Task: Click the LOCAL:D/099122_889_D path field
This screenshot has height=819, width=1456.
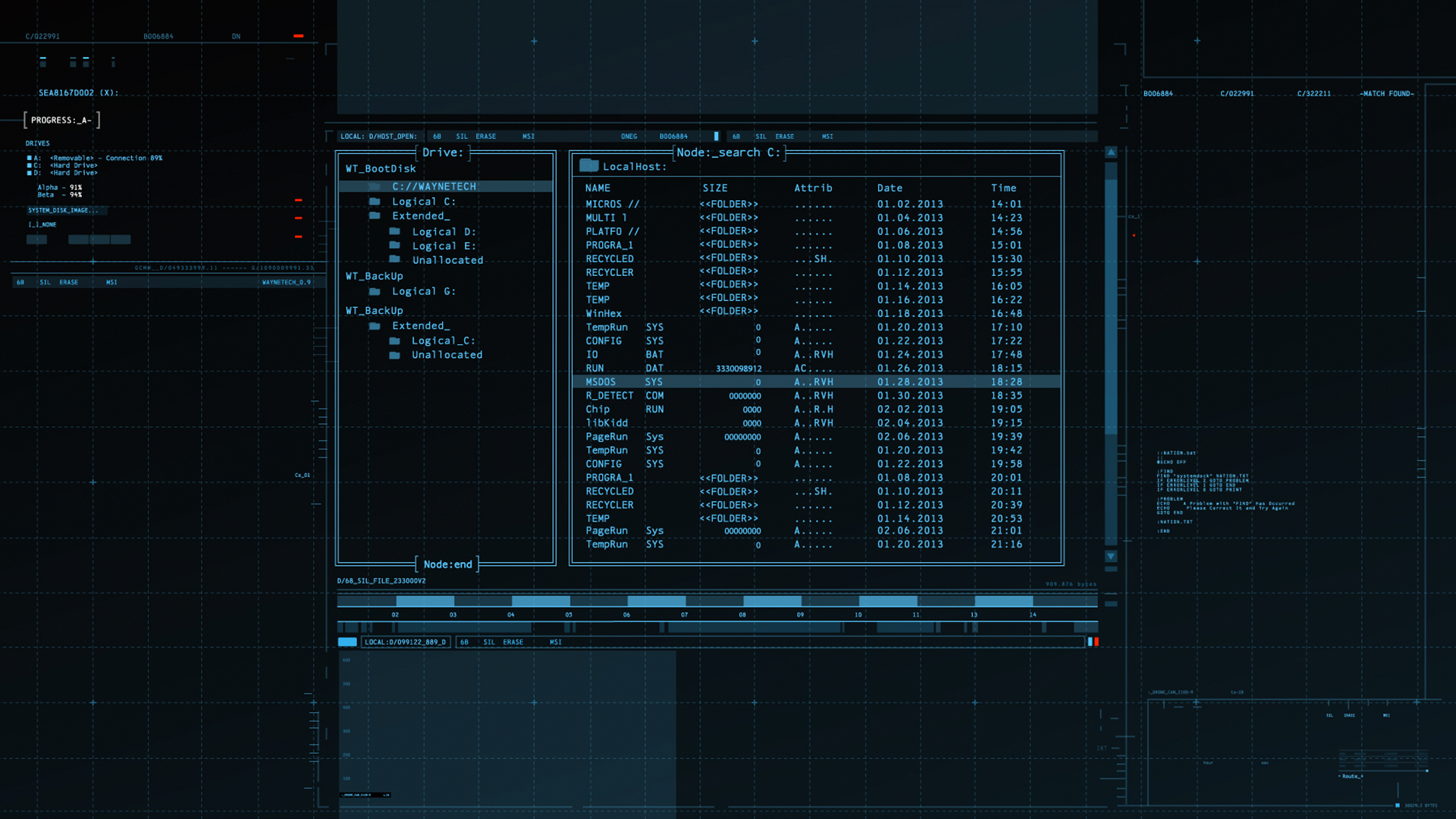Action: (x=406, y=642)
